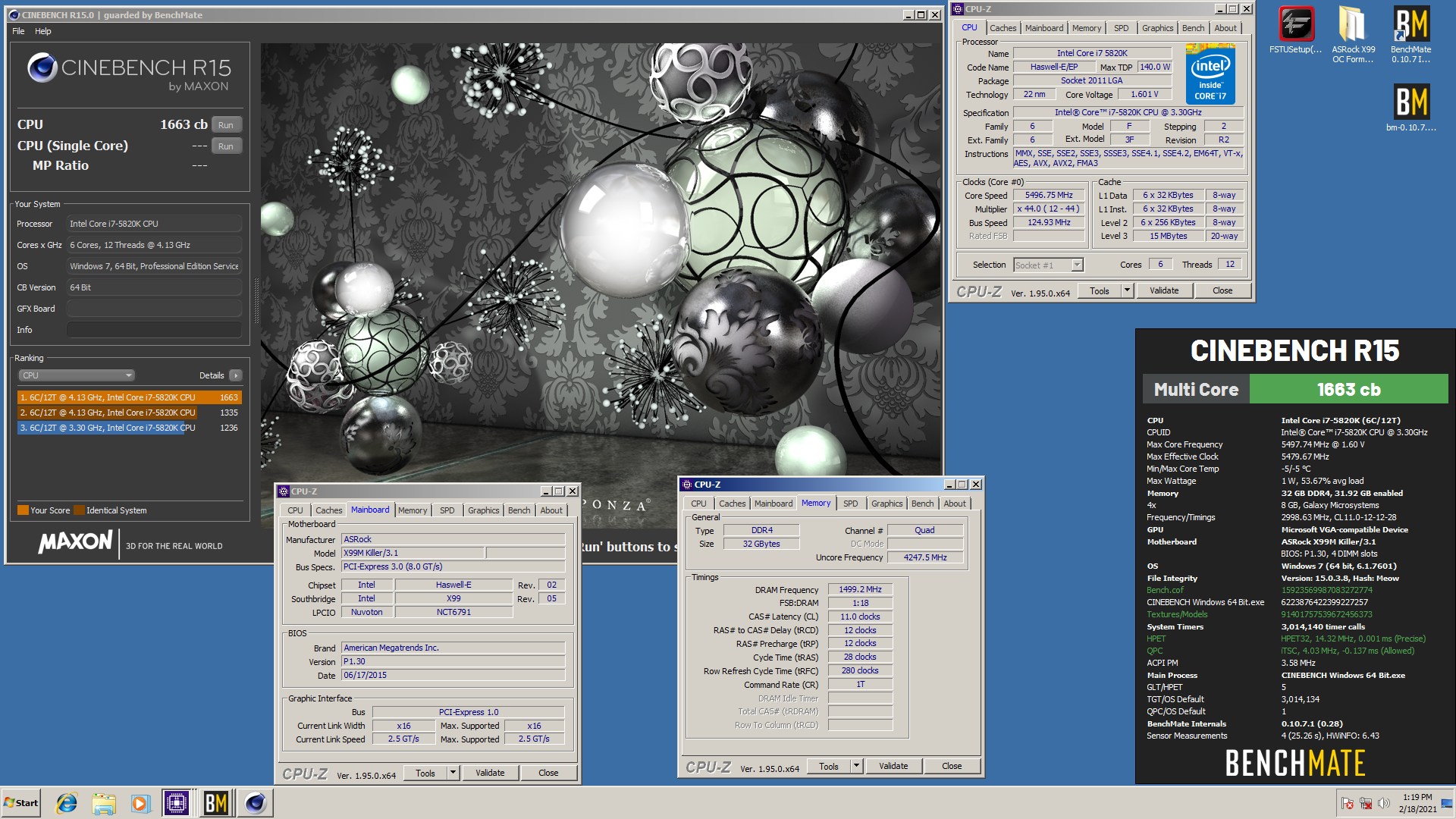Switch to BenchMate taskbar icon
The height and width of the screenshot is (819, 1456).
[x=216, y=803]
